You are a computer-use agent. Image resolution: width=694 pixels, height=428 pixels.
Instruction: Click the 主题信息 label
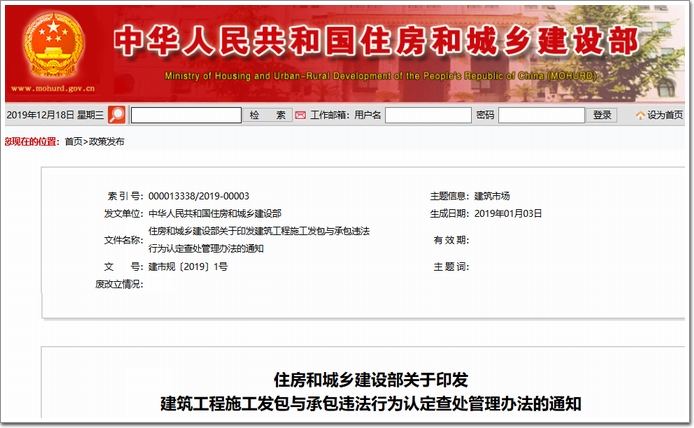tap(449, 196)
